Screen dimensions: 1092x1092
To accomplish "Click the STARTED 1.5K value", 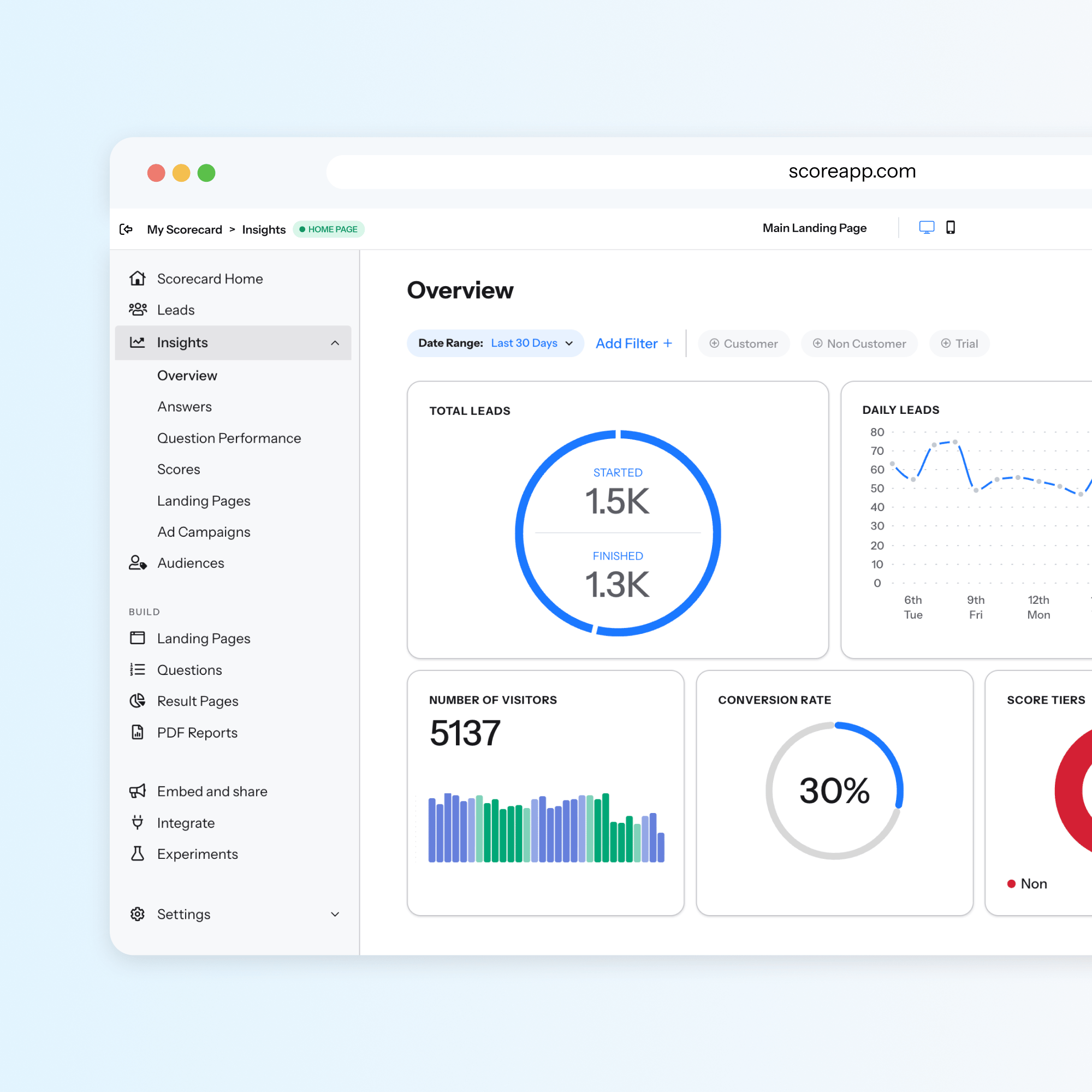I will click(x=617, y=501).
